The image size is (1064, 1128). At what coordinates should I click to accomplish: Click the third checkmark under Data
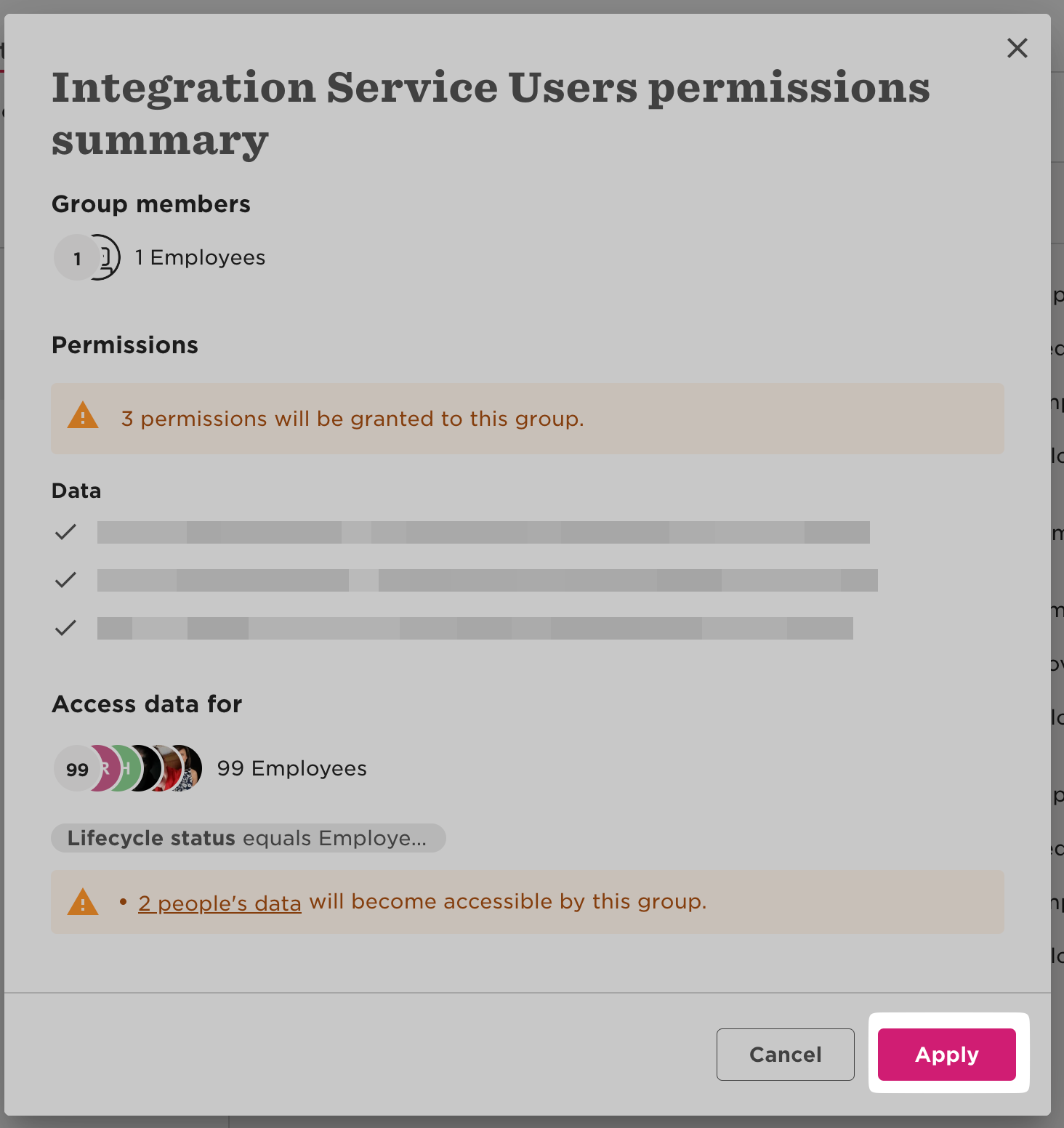65,628
